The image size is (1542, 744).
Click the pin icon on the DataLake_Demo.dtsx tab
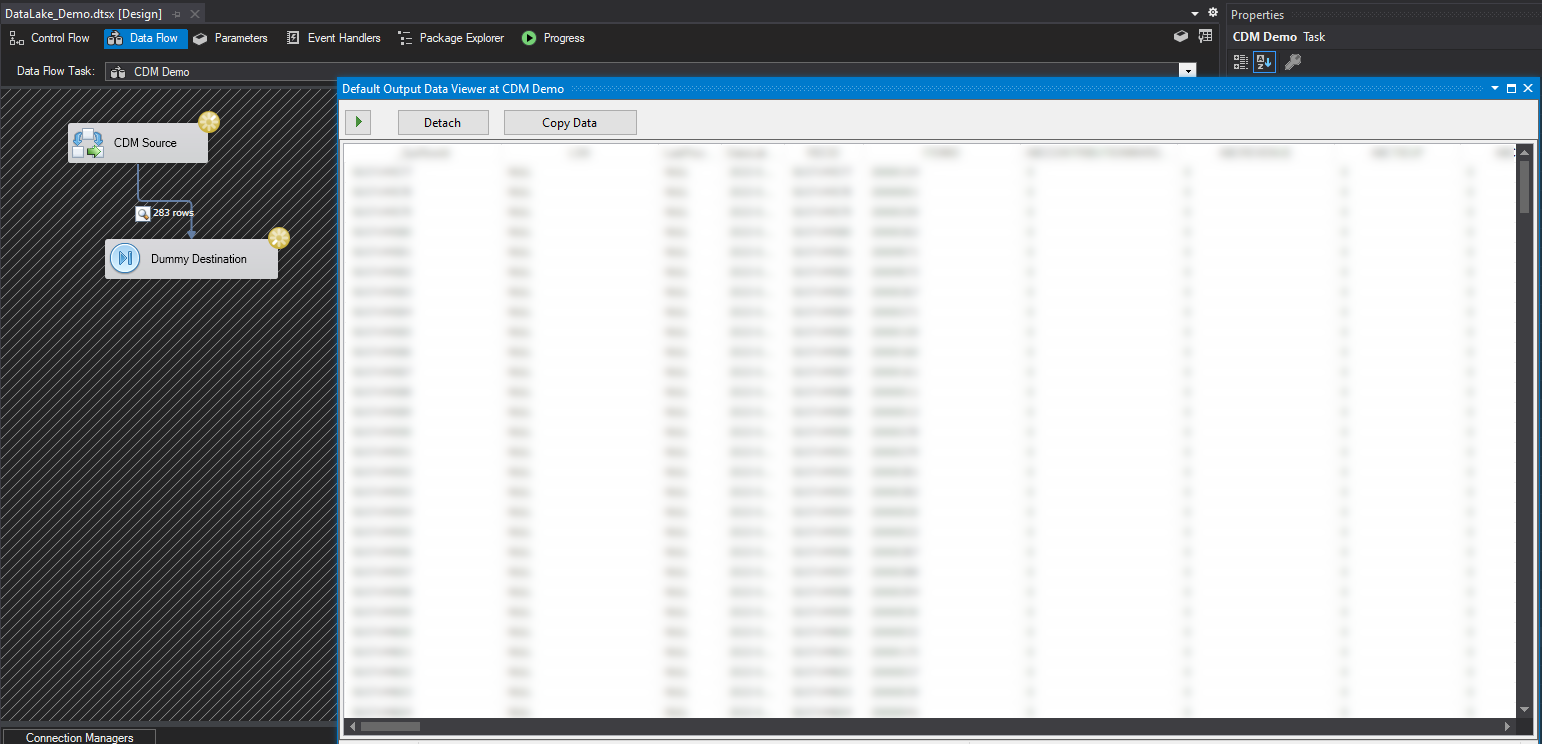tap(176, 14)
